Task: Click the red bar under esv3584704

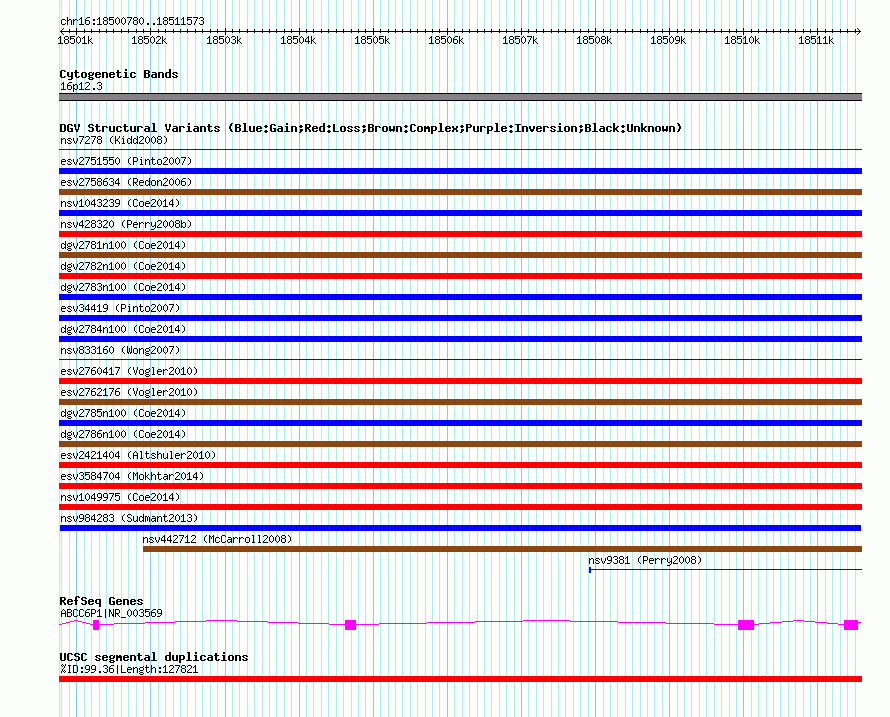Action: click(460, 486)
